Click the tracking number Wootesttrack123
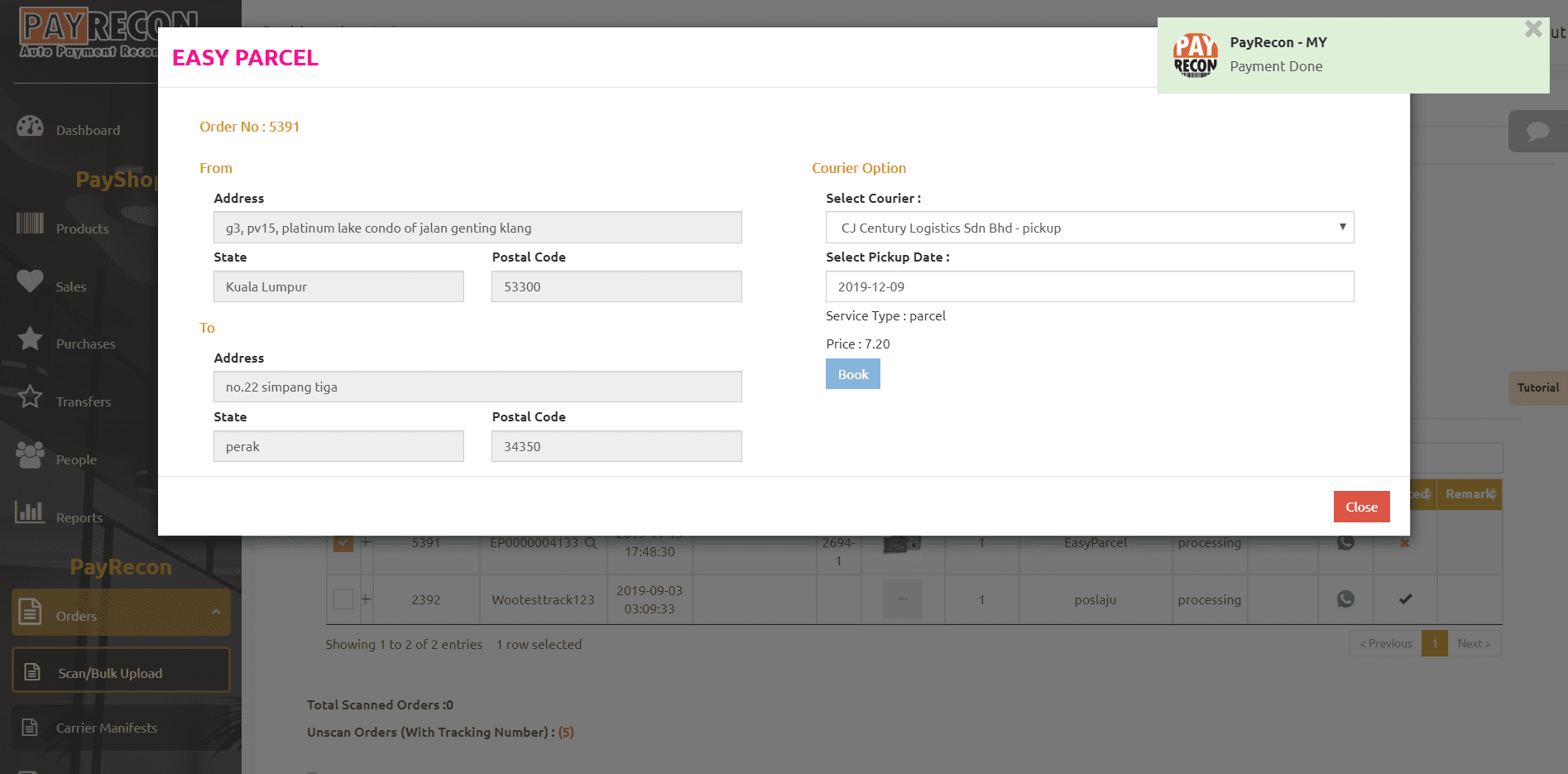This screenshot has height=774, width=1568. 543,599
